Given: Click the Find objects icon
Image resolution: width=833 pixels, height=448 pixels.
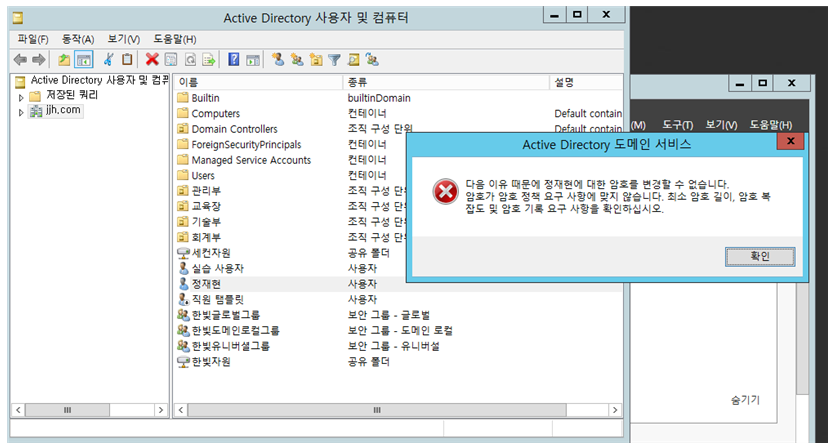Looking at the screenshot, I should (353, 60).
